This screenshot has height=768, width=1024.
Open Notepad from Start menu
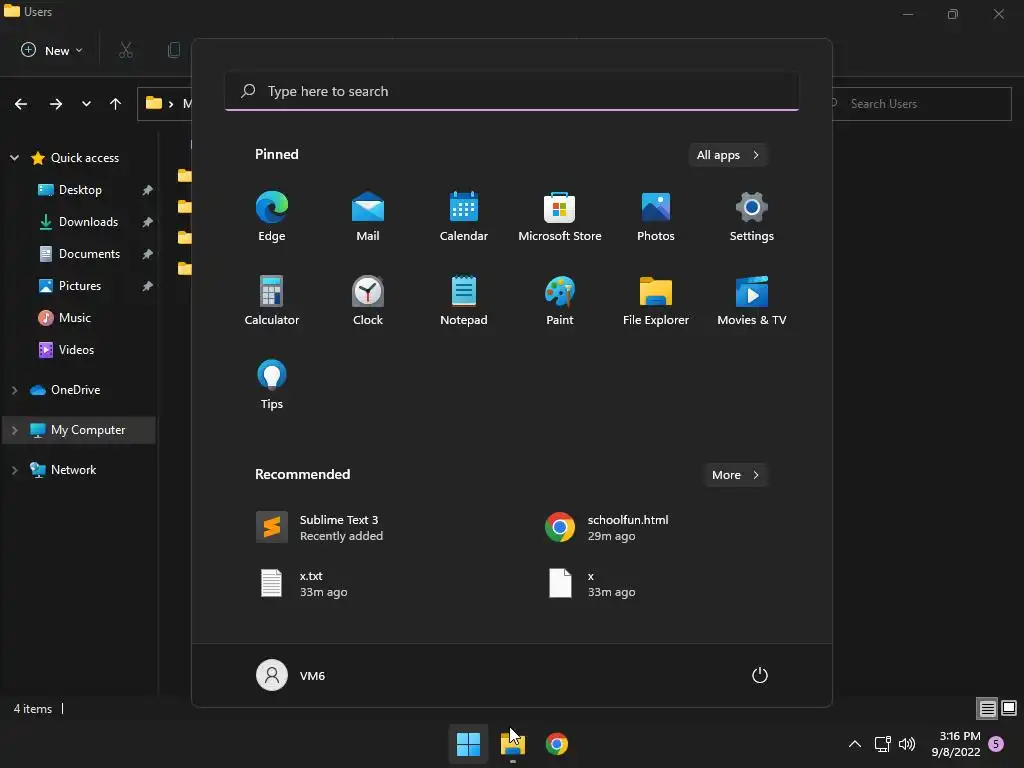tap(464, 300)
